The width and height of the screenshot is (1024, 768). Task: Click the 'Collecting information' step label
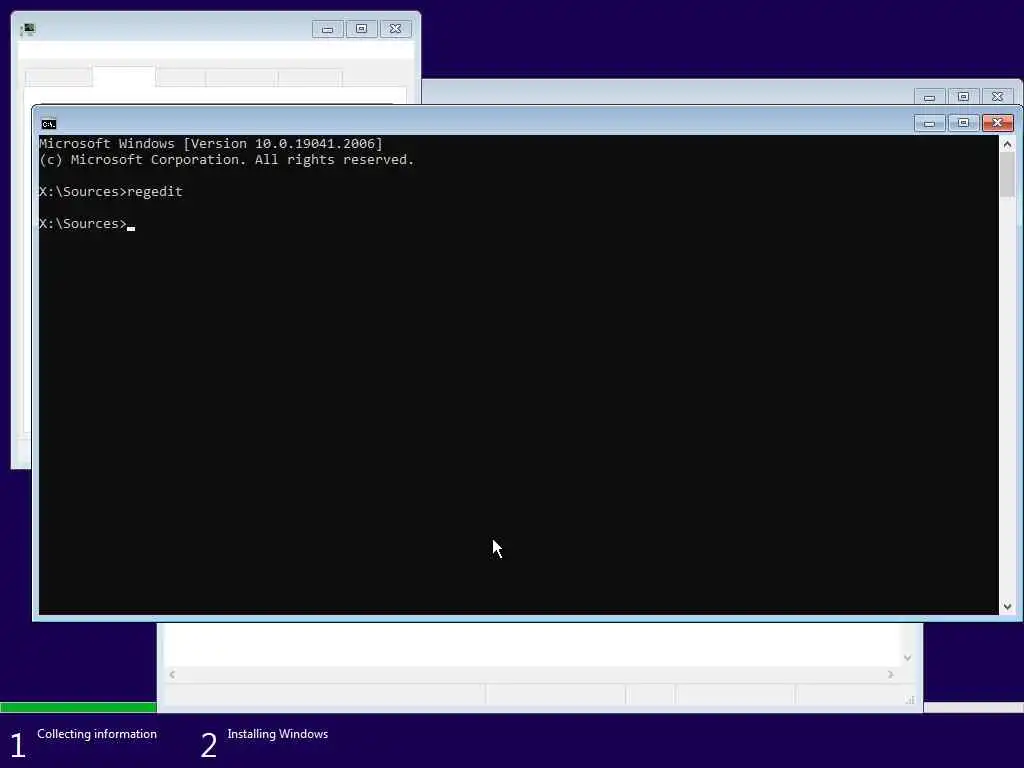[x=97, y=734]
